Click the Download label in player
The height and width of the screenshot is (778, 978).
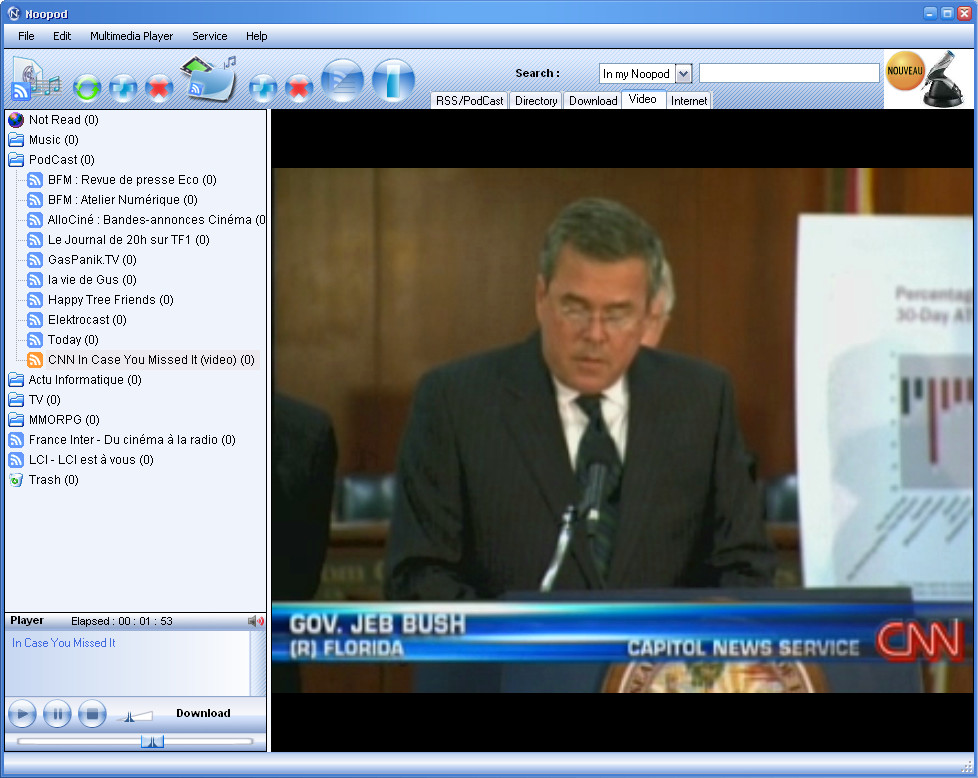203,713
